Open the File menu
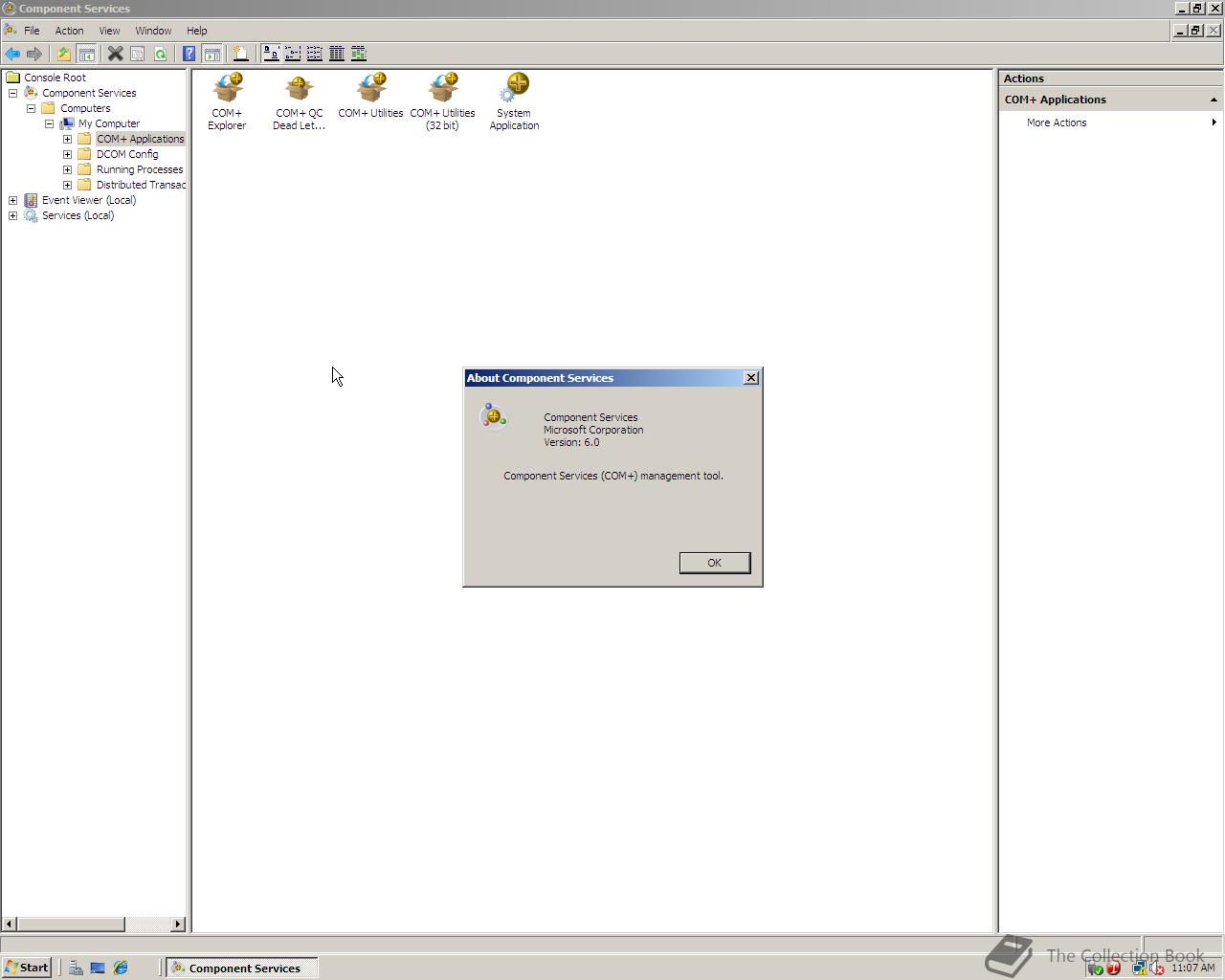 click(32, 31)
